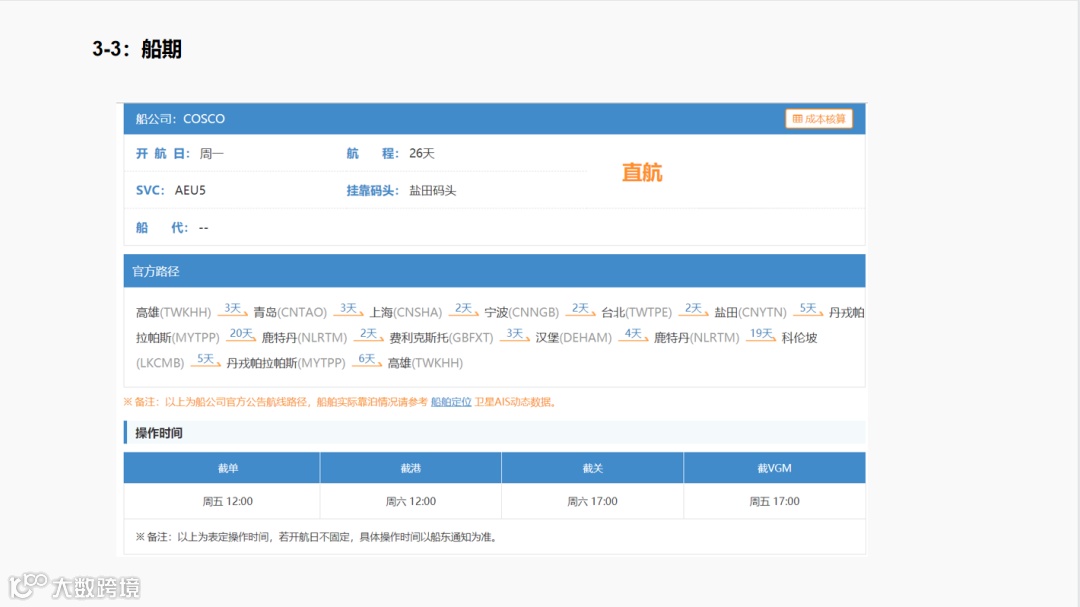The height and width of the screenshot is (607, 1080).
Task: Click the 周一 departure day value
Action: pyautogui.click(x=212, y=154)
